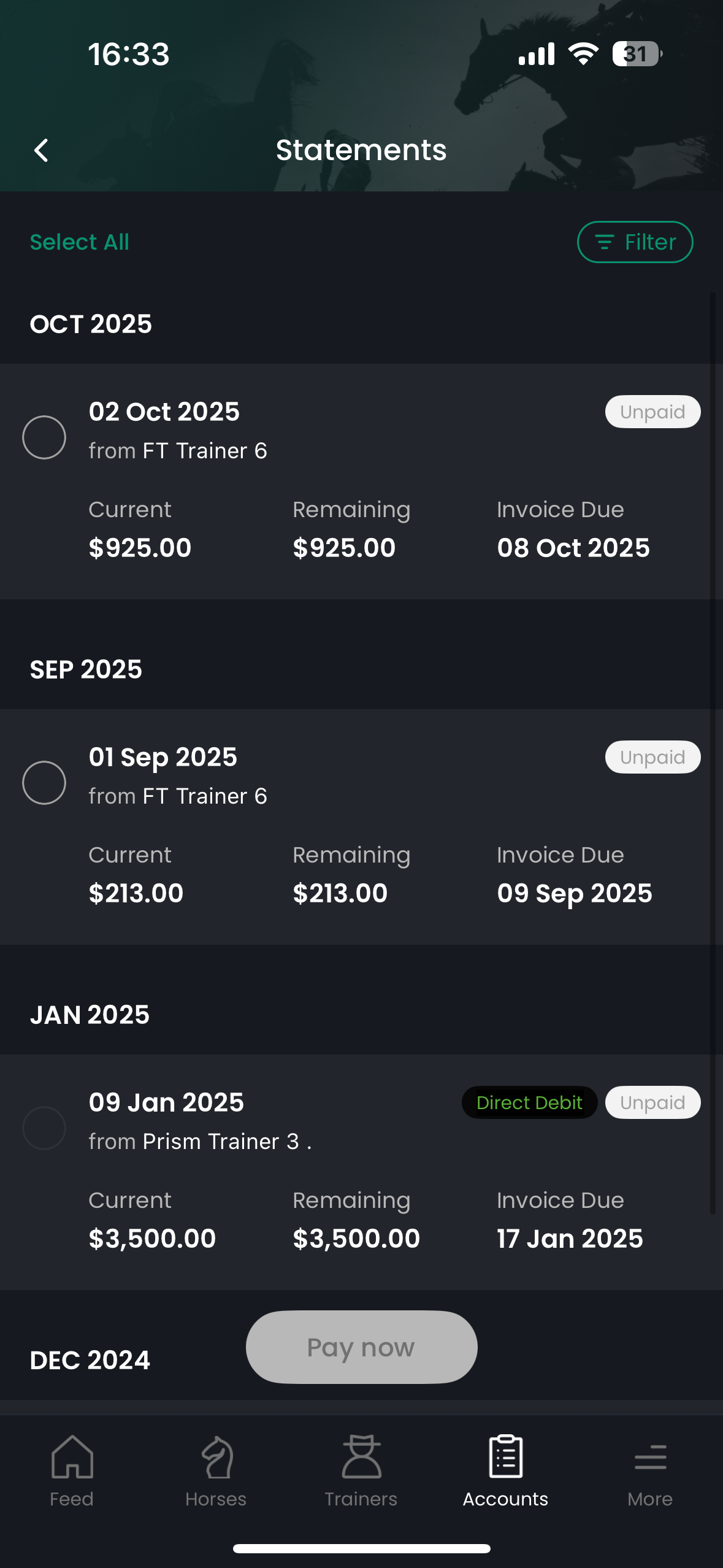Open the SEP 2025 section header
The image size is (723, 1568).
click(86, 669)
